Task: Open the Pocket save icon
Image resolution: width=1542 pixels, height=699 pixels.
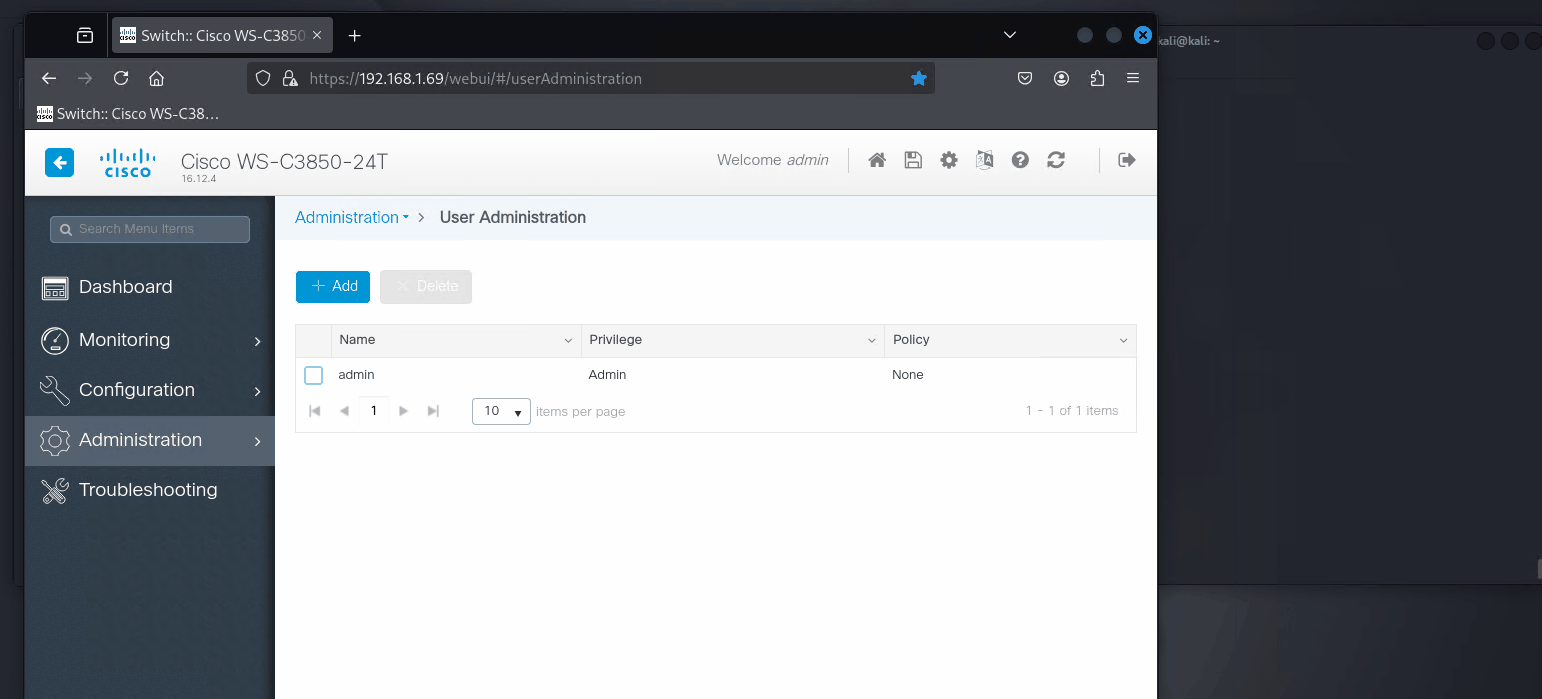Action: coord(1025,78)
